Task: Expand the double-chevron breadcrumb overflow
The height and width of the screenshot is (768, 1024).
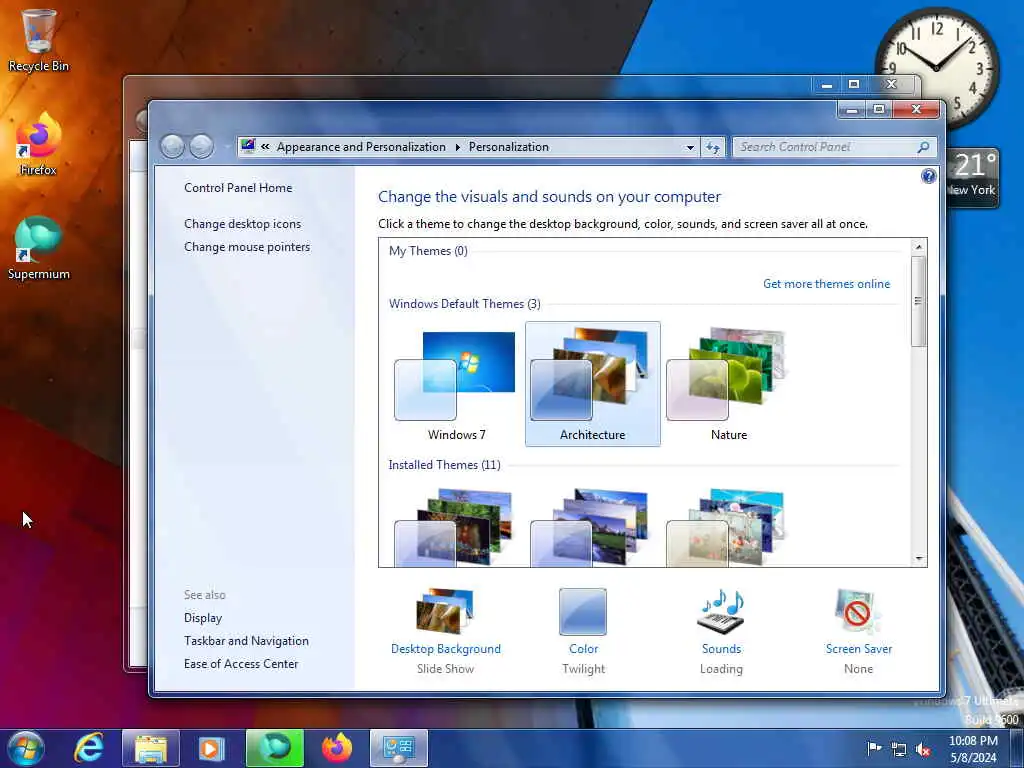Action: pyautogui.click(x=265, y=147)
